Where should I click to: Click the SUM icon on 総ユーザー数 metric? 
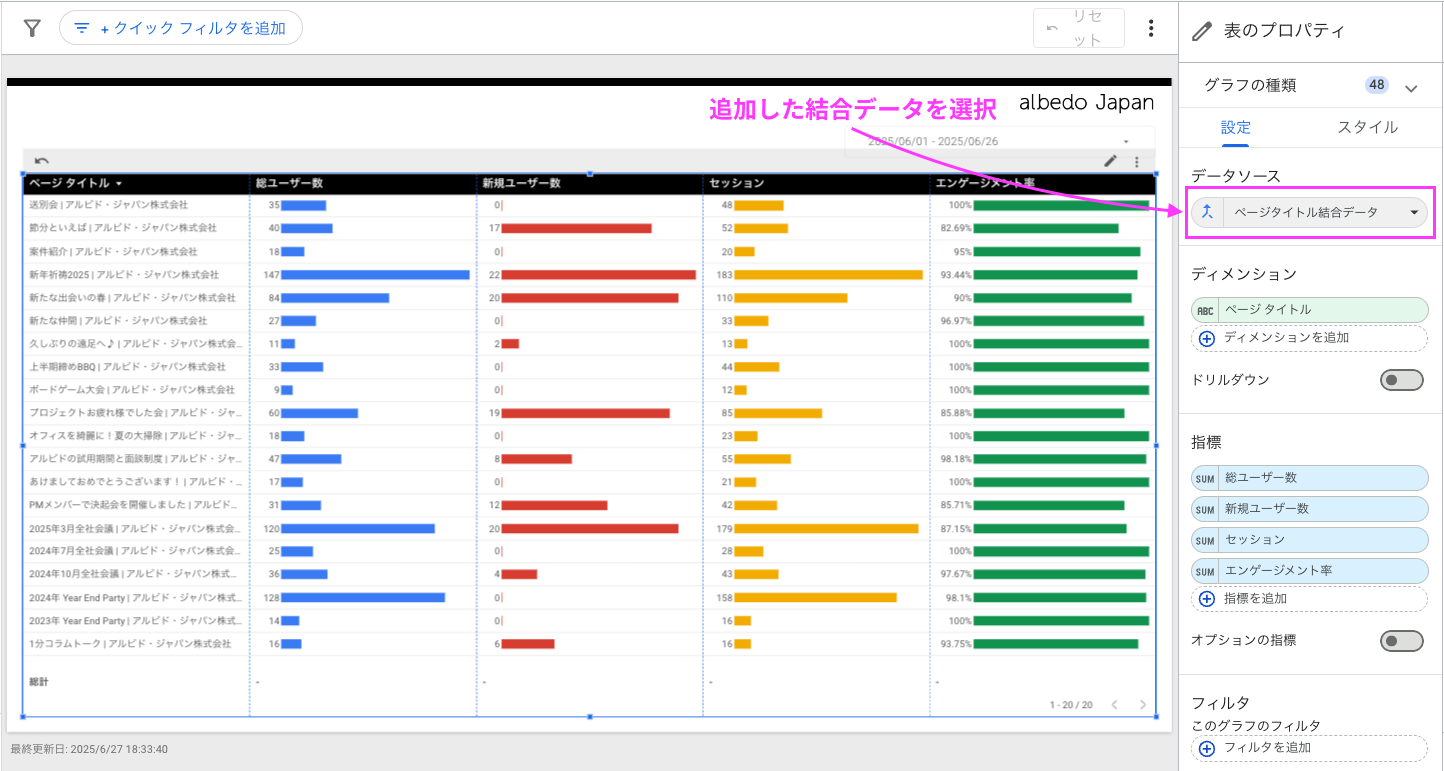coord(1206,478)
